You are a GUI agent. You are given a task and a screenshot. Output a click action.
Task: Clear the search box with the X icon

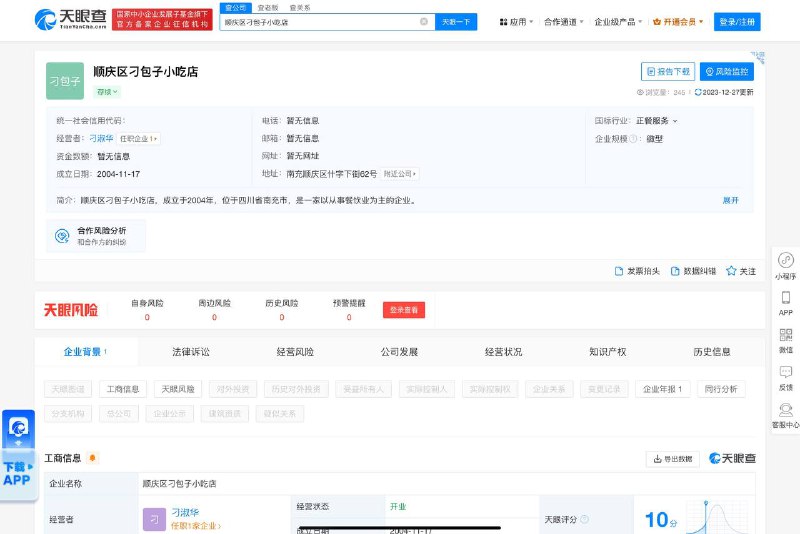[x=423, y=21]
